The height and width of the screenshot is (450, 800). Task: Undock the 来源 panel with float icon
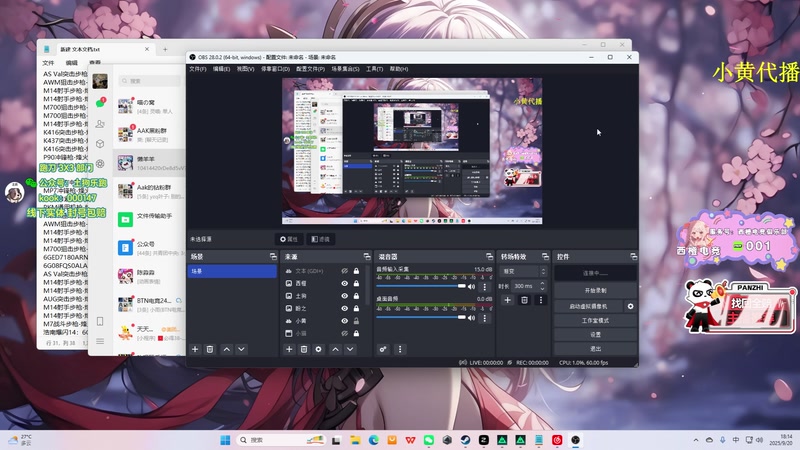367,257
